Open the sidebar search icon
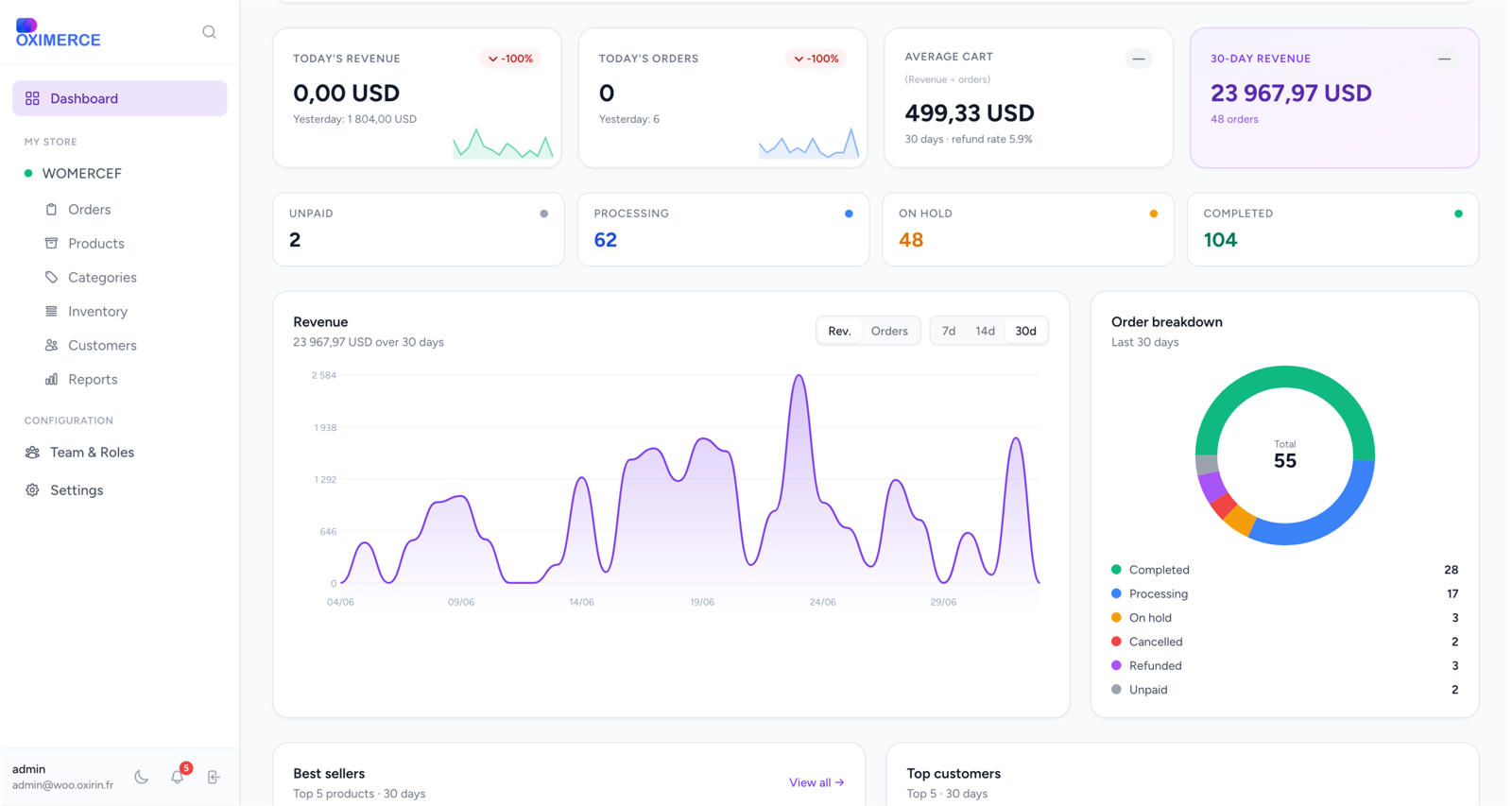The width and height of the screenshot is (1512, 806). (x=209, y=32)
